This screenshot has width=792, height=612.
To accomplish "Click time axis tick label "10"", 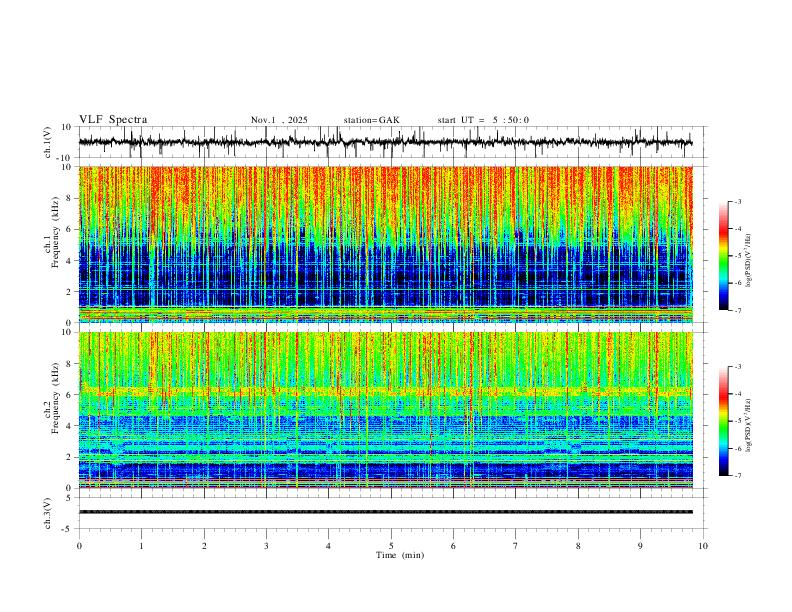I will tap(703, 546).
